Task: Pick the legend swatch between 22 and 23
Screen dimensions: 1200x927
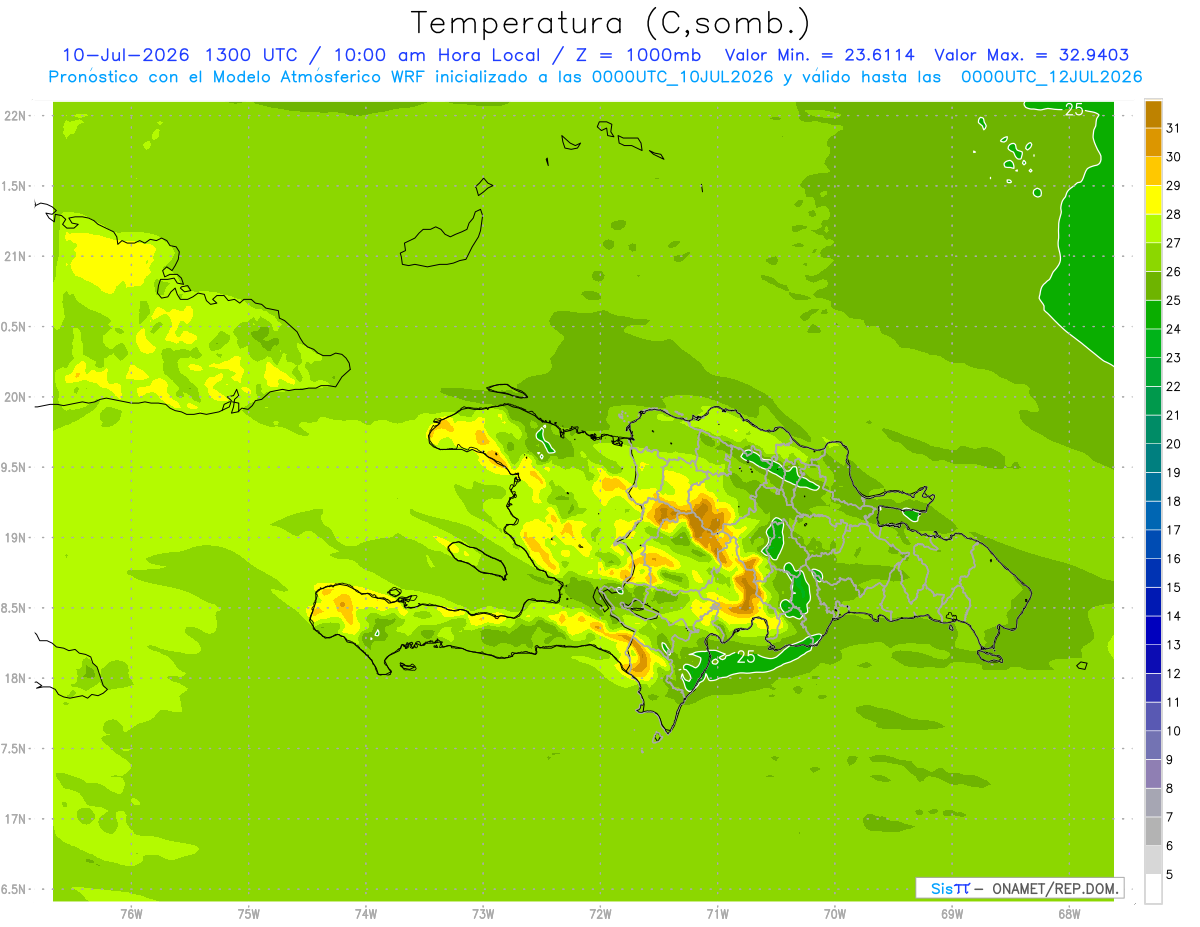Action: coord(1154,372)
